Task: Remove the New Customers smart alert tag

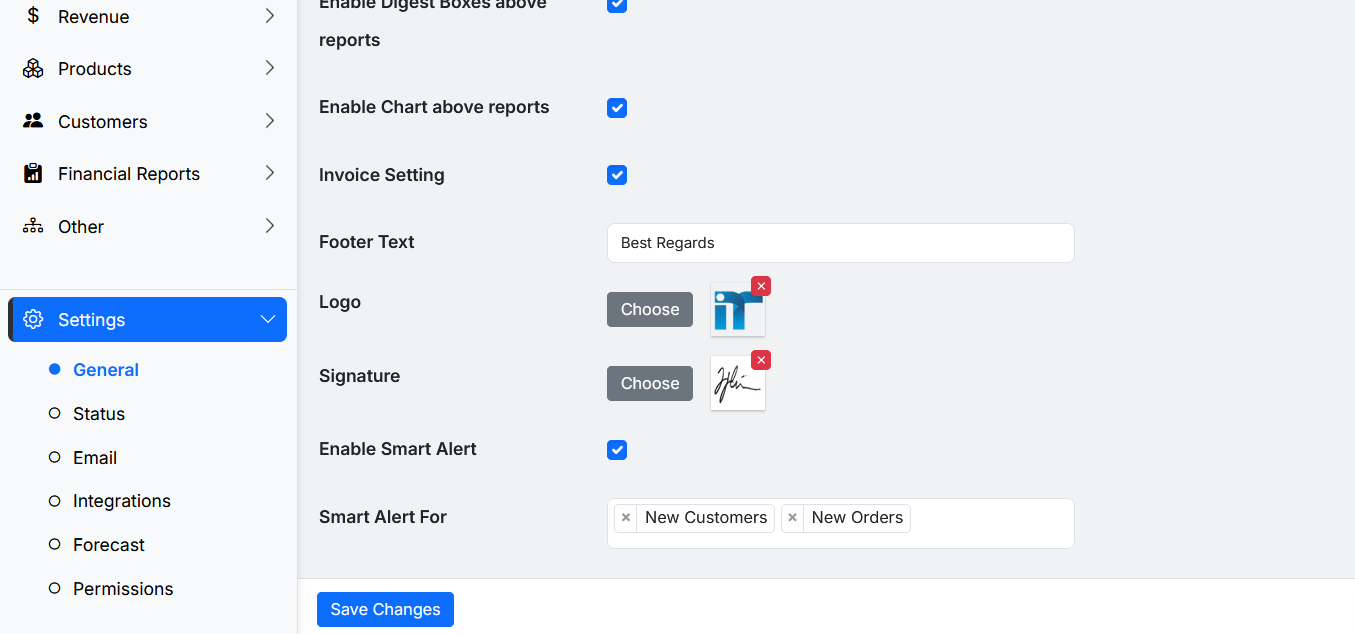Action: [x=626, y=517]
